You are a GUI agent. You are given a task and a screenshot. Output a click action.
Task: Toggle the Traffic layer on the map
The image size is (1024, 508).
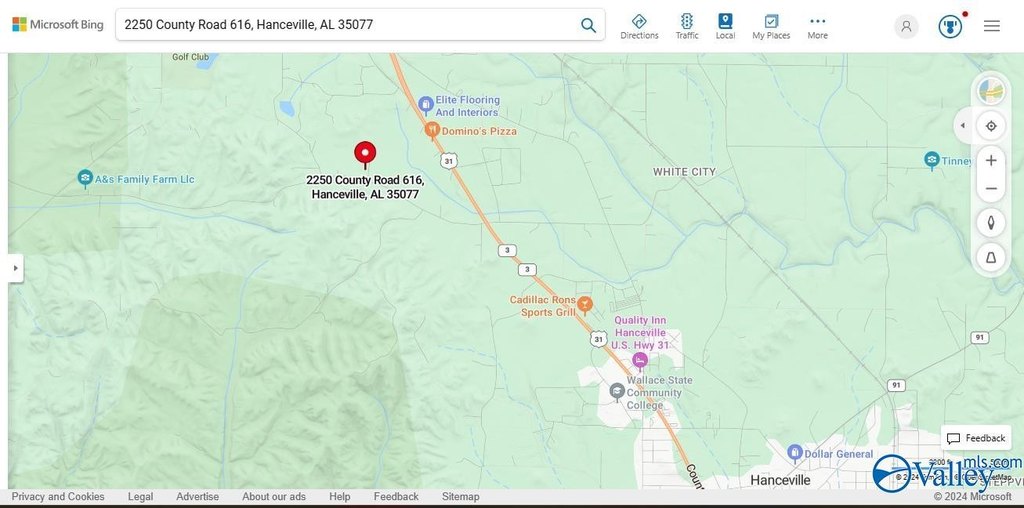point(687,26)
